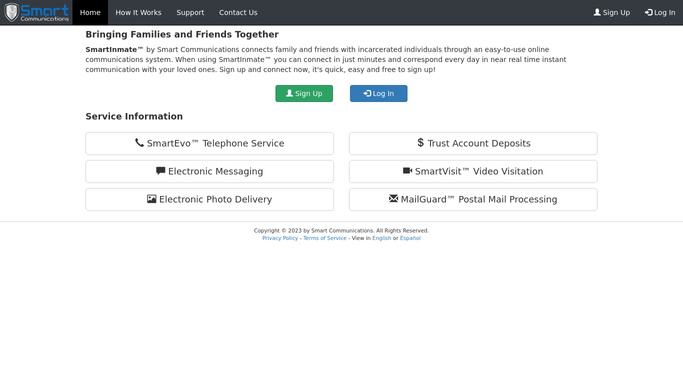The image size is (683, 384).
Task: Open Contact Us in navigation bar
Action: [x=238, y=12]
